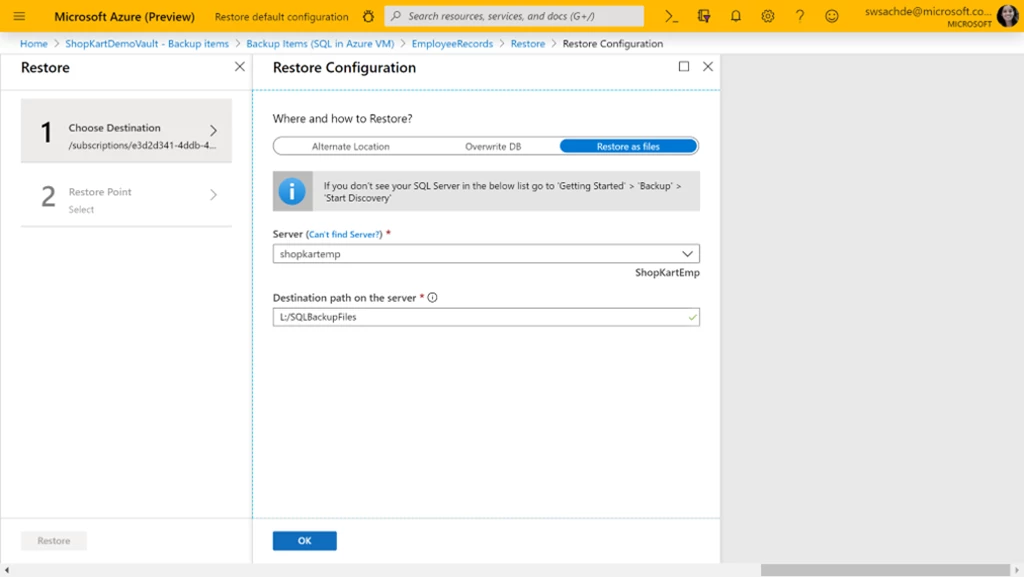Image resolution: width=1024 pixels, height=577 pixels.
Task: Expand the Choose Destination step
Action: [x=126, y=131]
